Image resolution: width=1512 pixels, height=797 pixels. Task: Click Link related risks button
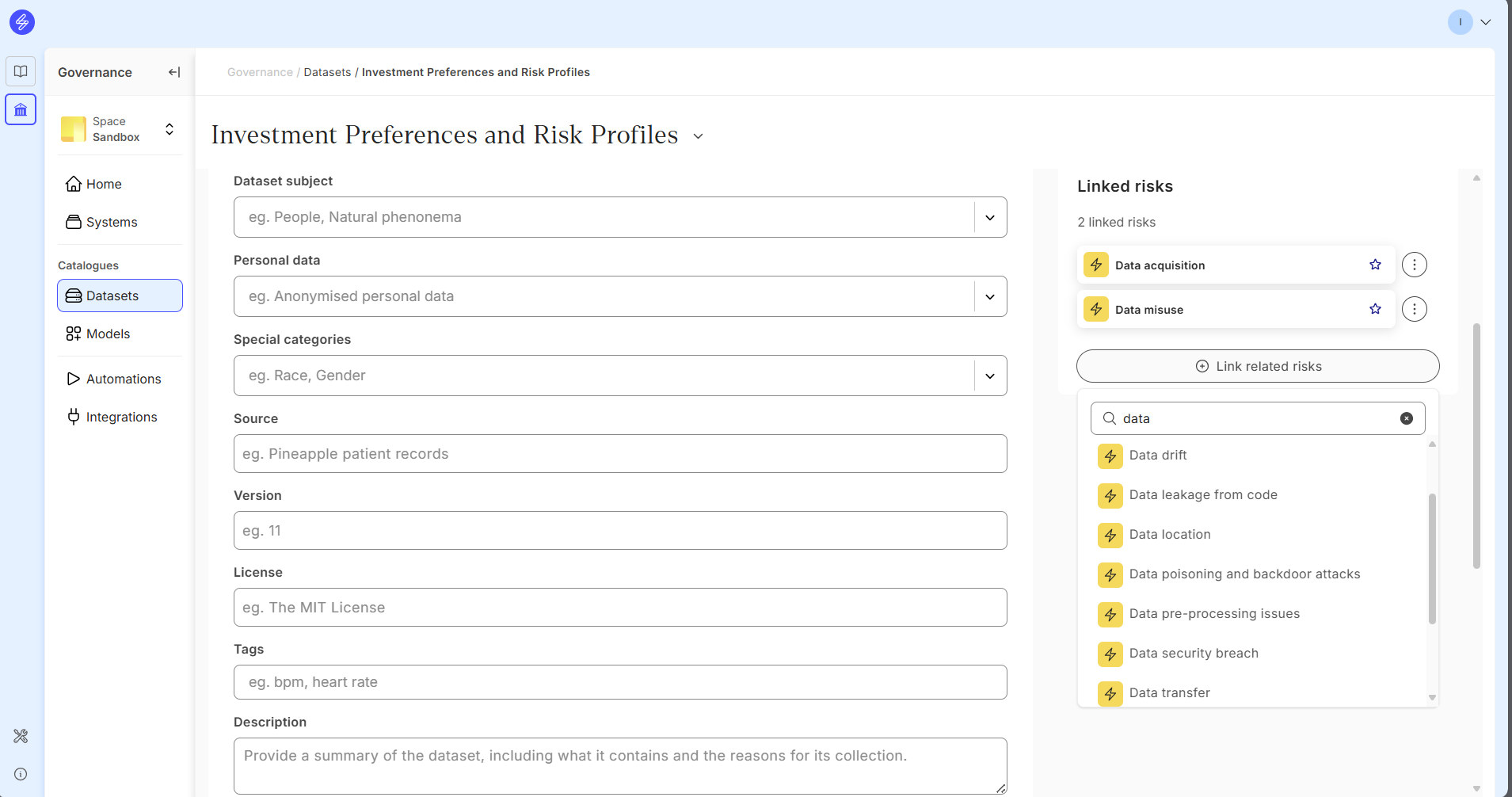pyautogui.click(x=1257, y=366)
